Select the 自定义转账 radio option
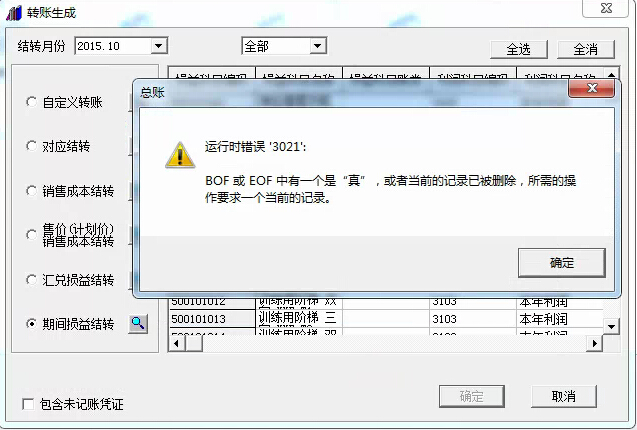 [31, 102]
